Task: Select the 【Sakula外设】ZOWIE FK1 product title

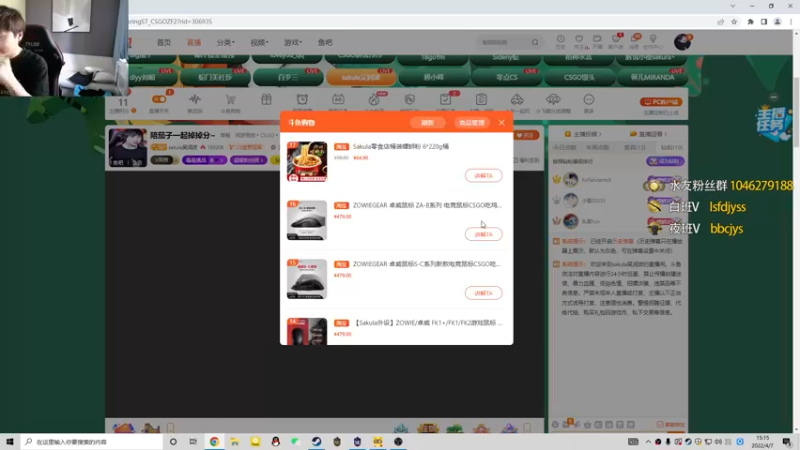Action: tap(428, 322)
